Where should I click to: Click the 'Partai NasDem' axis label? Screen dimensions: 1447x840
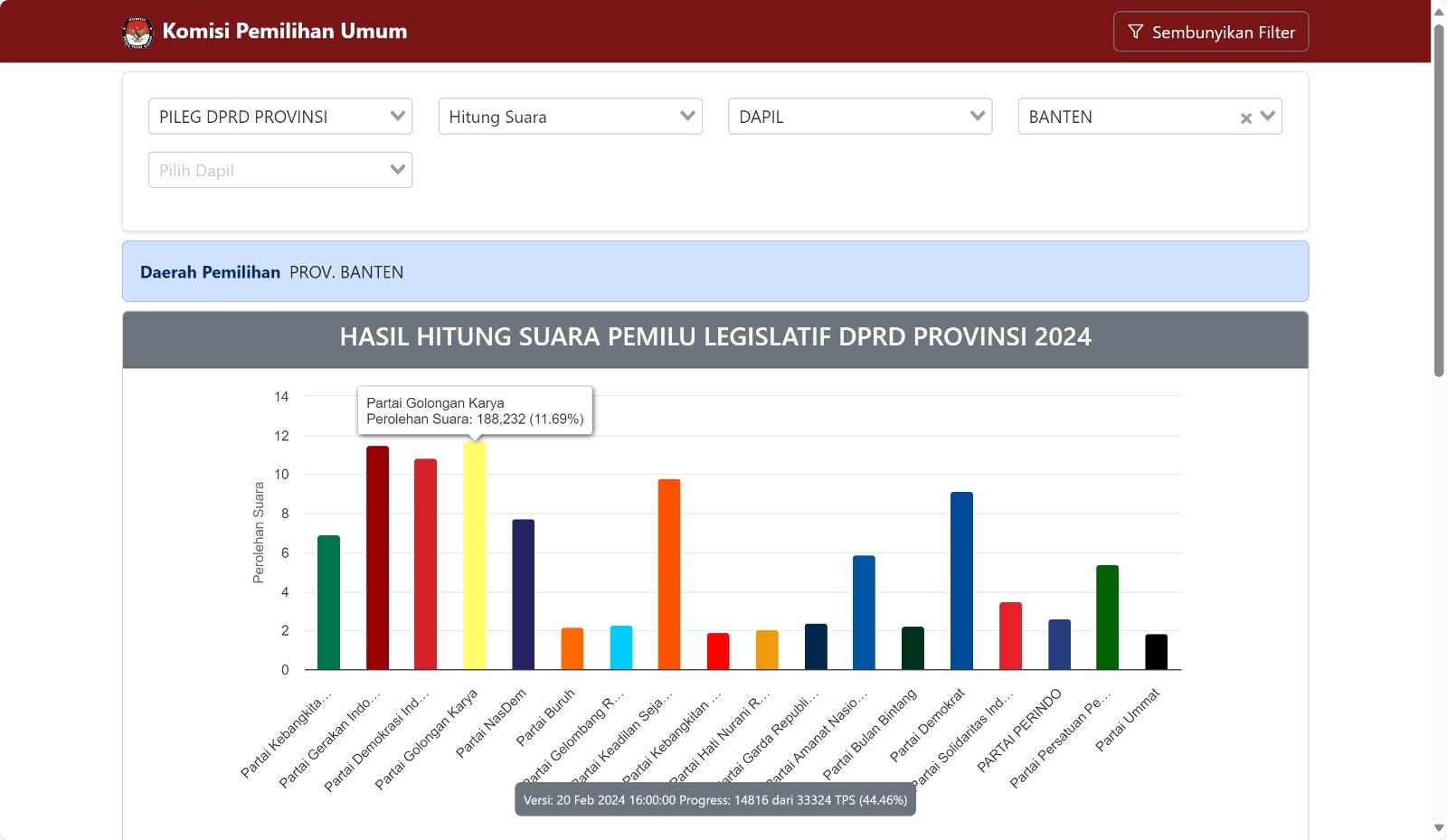coord(491,723)
